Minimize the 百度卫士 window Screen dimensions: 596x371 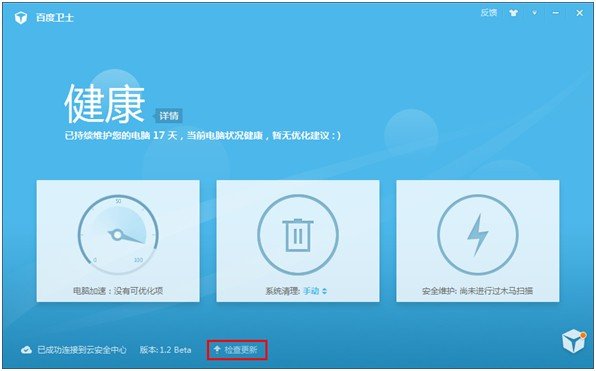click(x=556, y=13)
